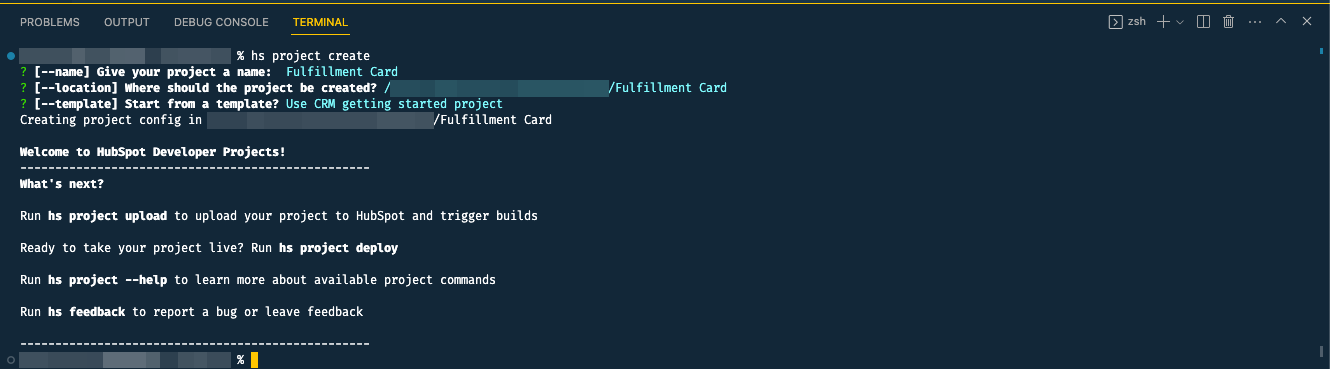1330x369 pixels.
Task: Click the blue command decoration dot
Action: (x=10, y=56)
